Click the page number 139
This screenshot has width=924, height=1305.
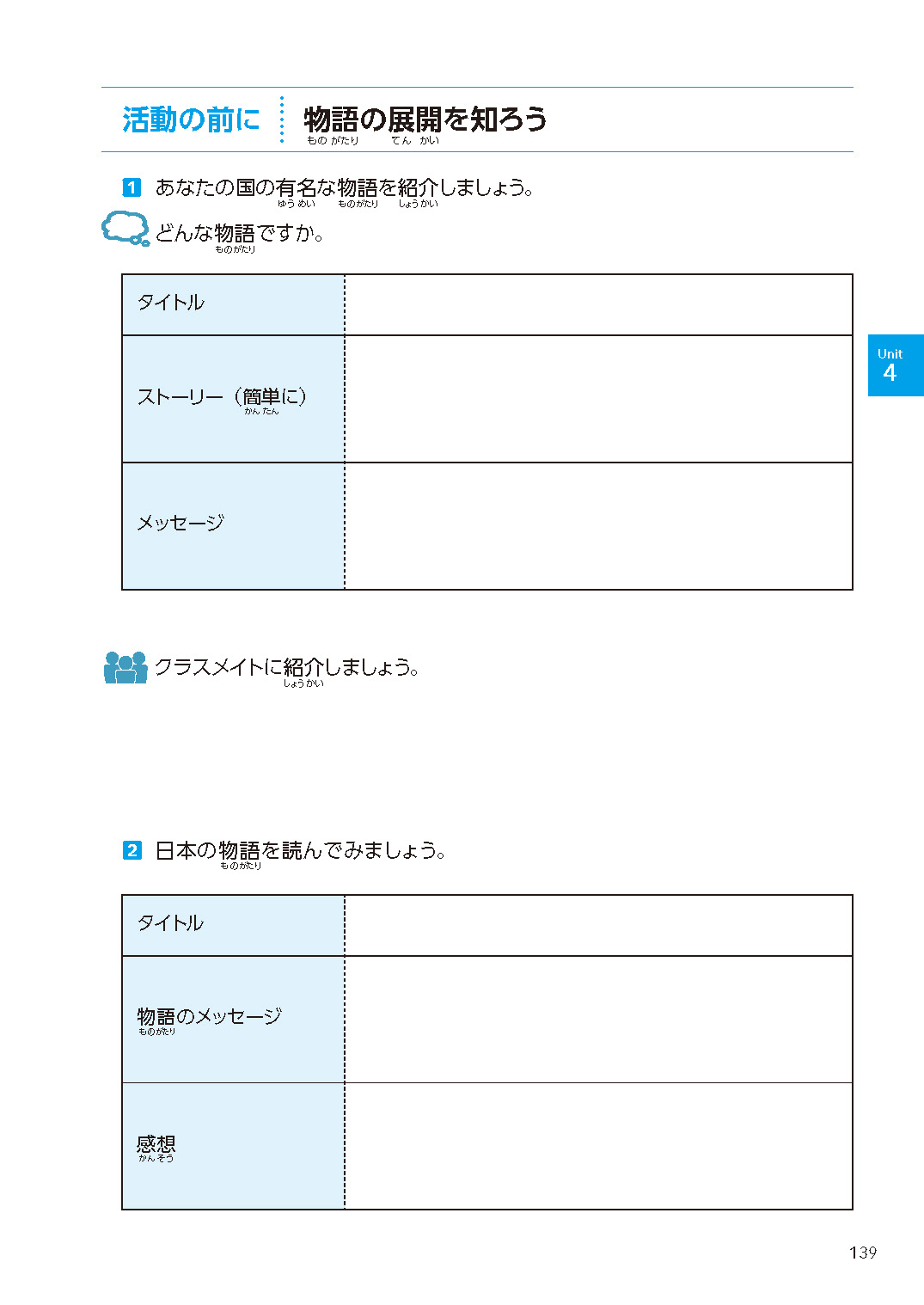[x=862, y=1253]
